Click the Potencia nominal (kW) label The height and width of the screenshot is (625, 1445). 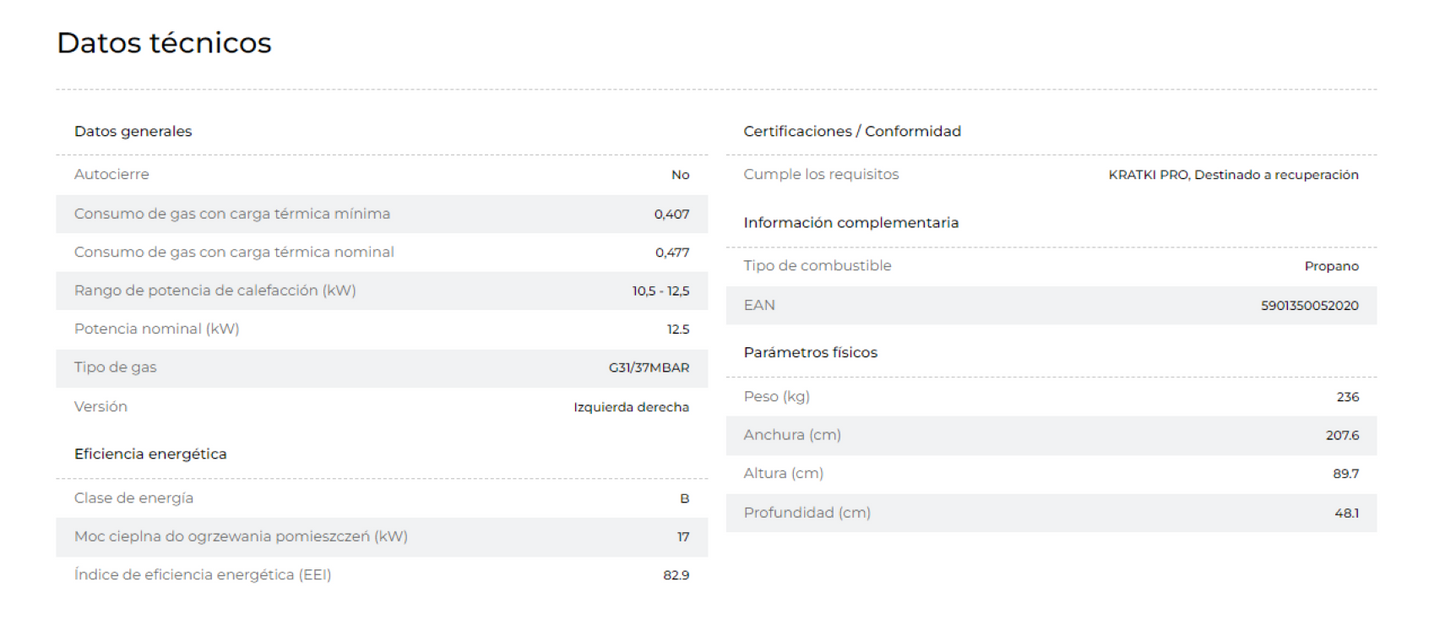[157, 329]
